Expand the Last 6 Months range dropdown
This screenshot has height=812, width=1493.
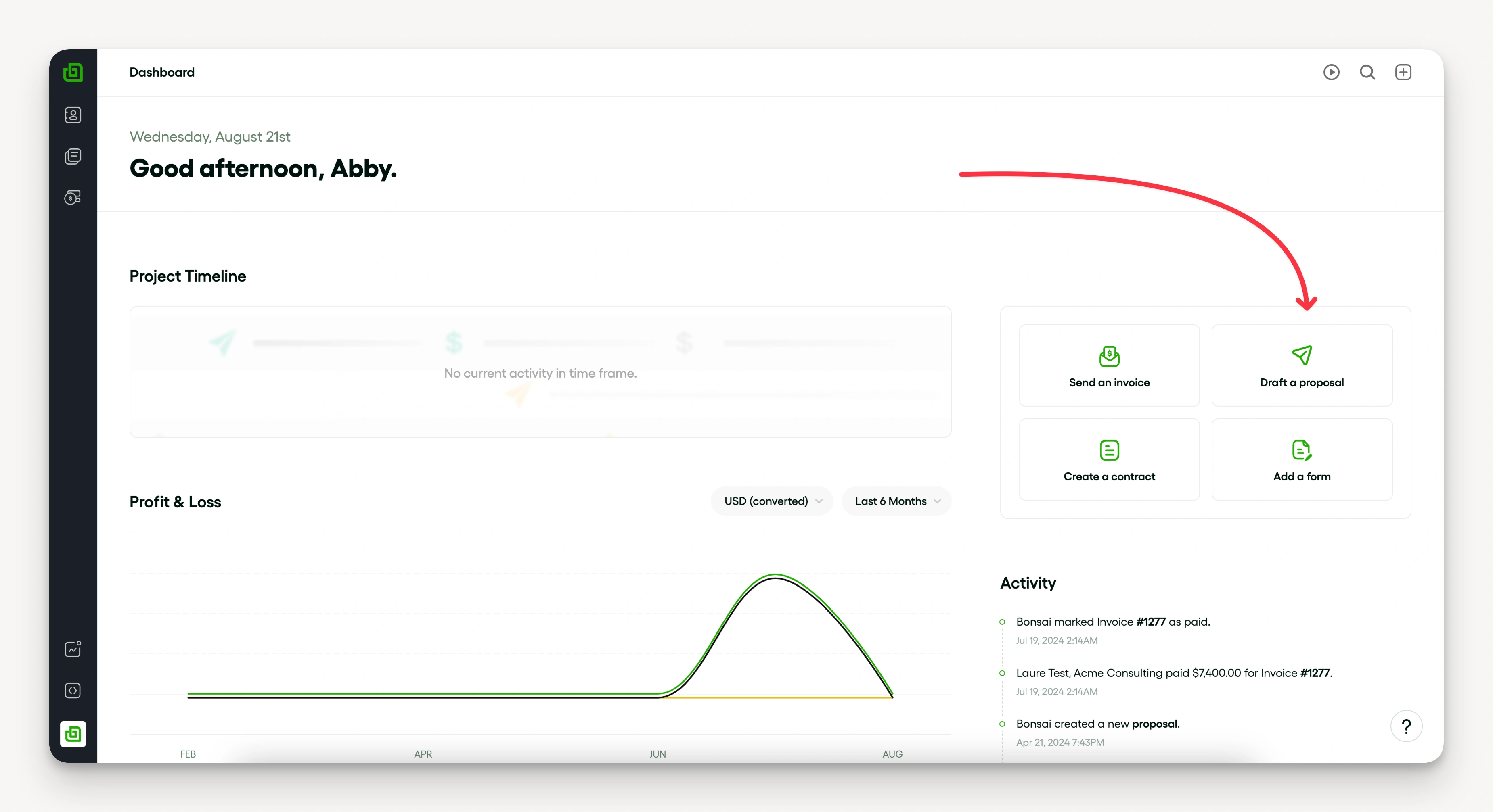pos(896,501)
